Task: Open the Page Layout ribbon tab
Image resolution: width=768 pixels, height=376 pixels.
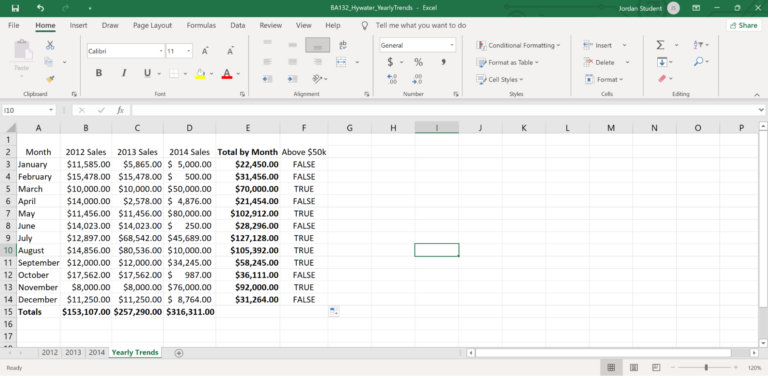Action: pos(152,25)
